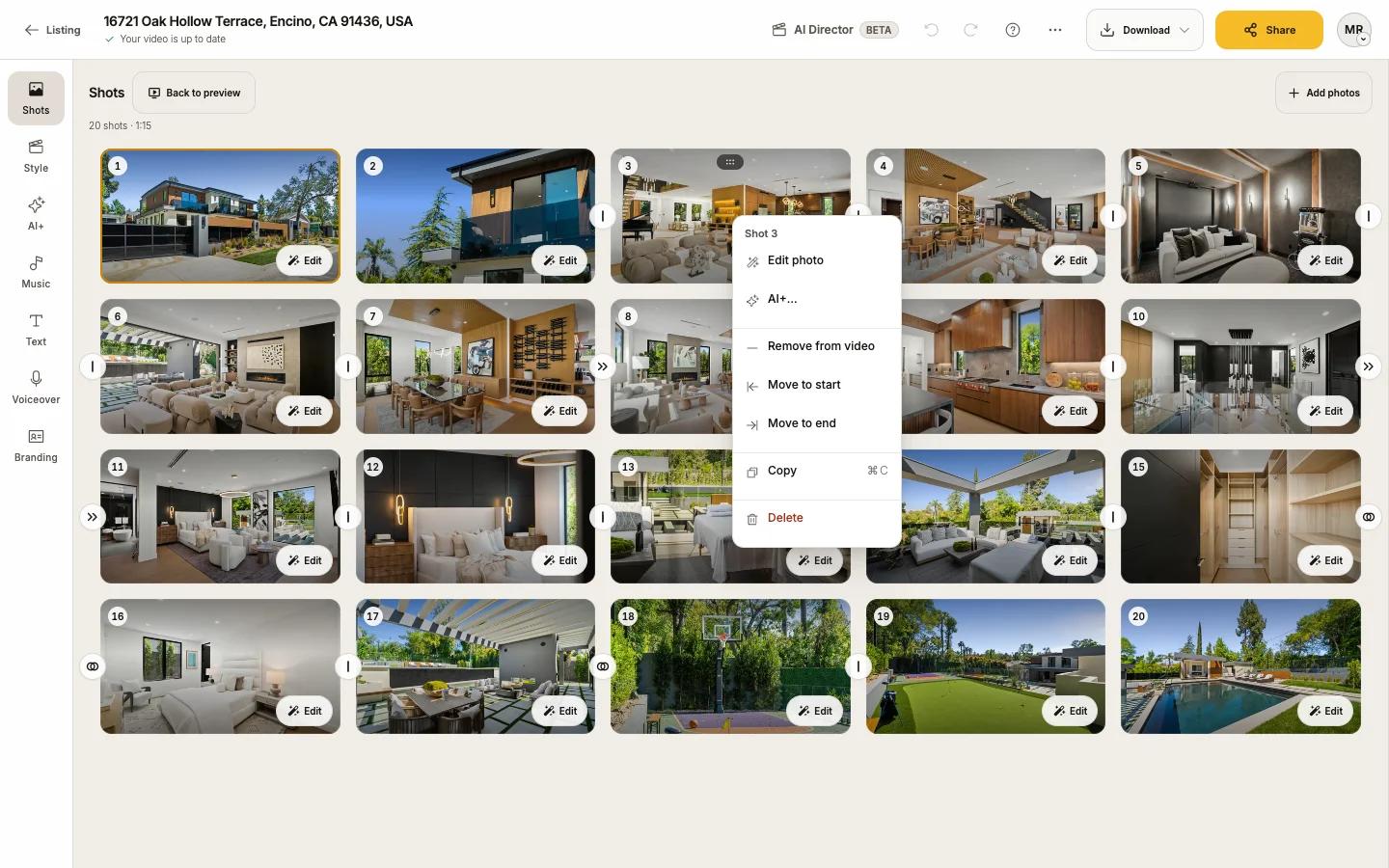Choose AI+... in the Shot 3 menu
Image resolution: width=1389 pixels, height=868 pixels.
(817, 299)
